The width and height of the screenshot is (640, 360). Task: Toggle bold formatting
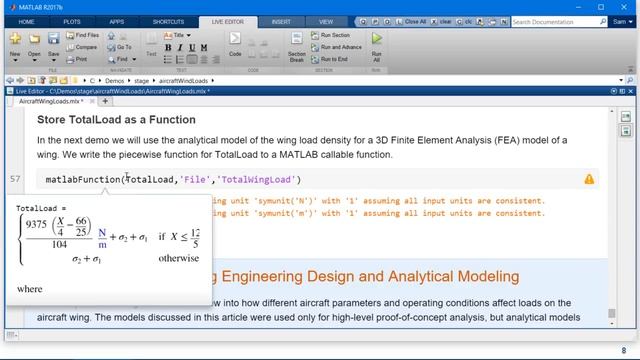point(168,48)
